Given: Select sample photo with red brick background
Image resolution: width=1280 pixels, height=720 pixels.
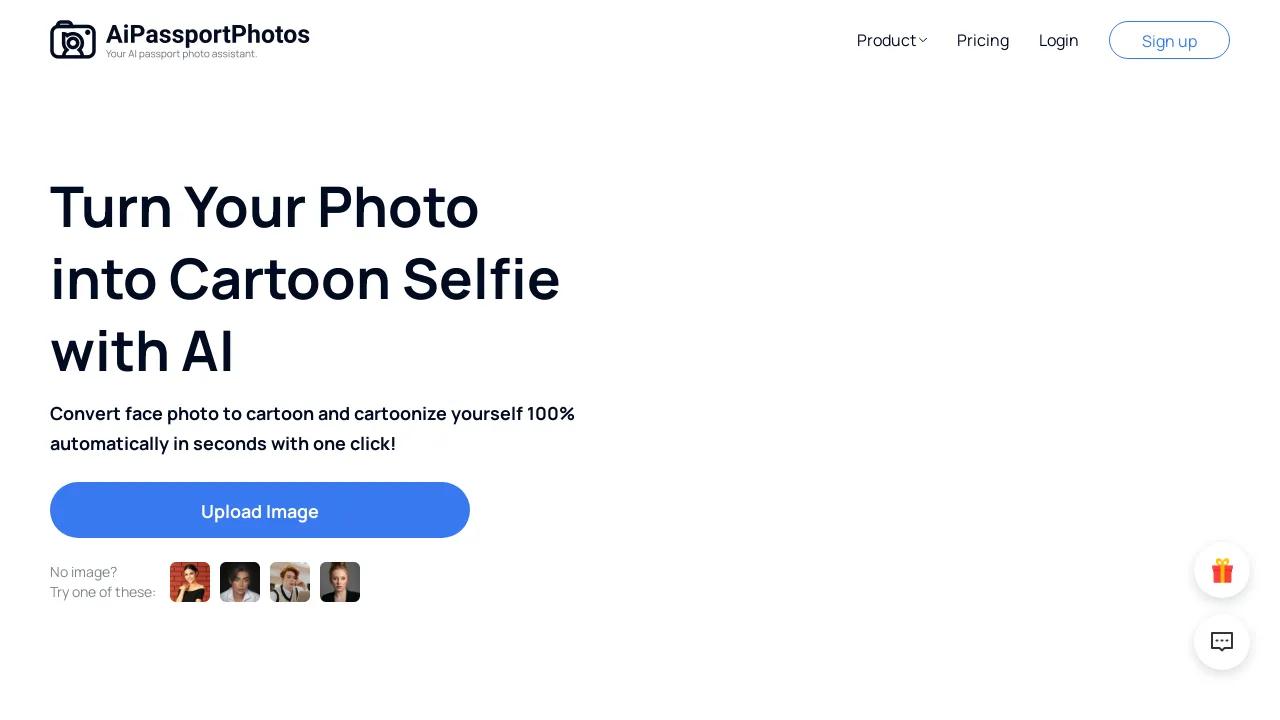Looking at the screenshot, I should 190,582.
